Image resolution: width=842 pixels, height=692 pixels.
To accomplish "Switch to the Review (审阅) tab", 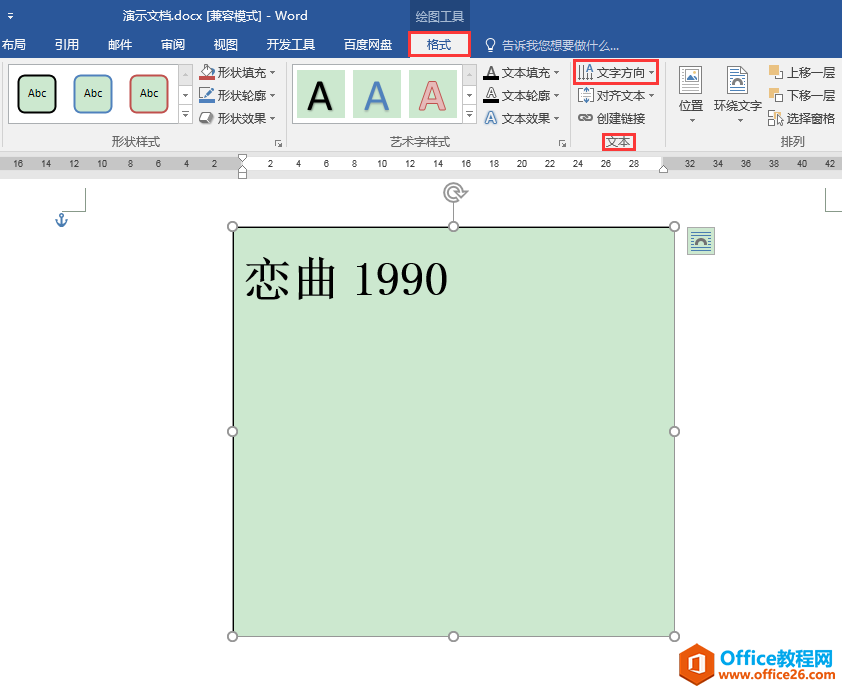I will point(173,45).
